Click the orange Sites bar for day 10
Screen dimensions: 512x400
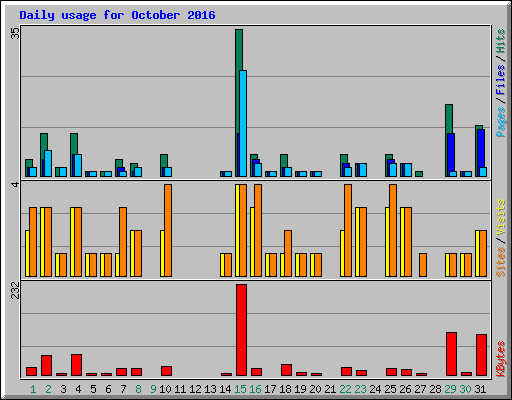pos(168,230)
